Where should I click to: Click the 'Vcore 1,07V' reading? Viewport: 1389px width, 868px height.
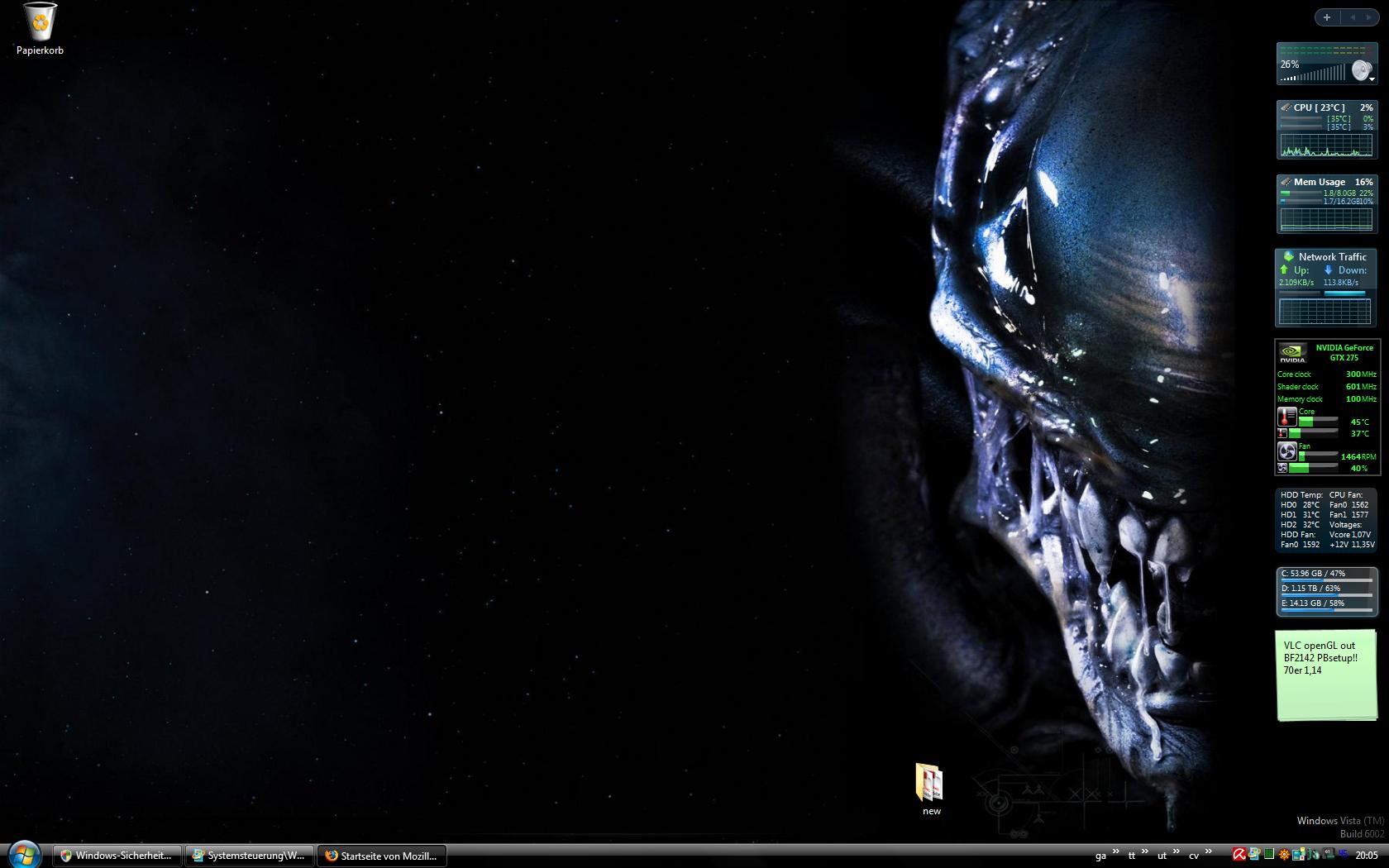pos(1349,534)
